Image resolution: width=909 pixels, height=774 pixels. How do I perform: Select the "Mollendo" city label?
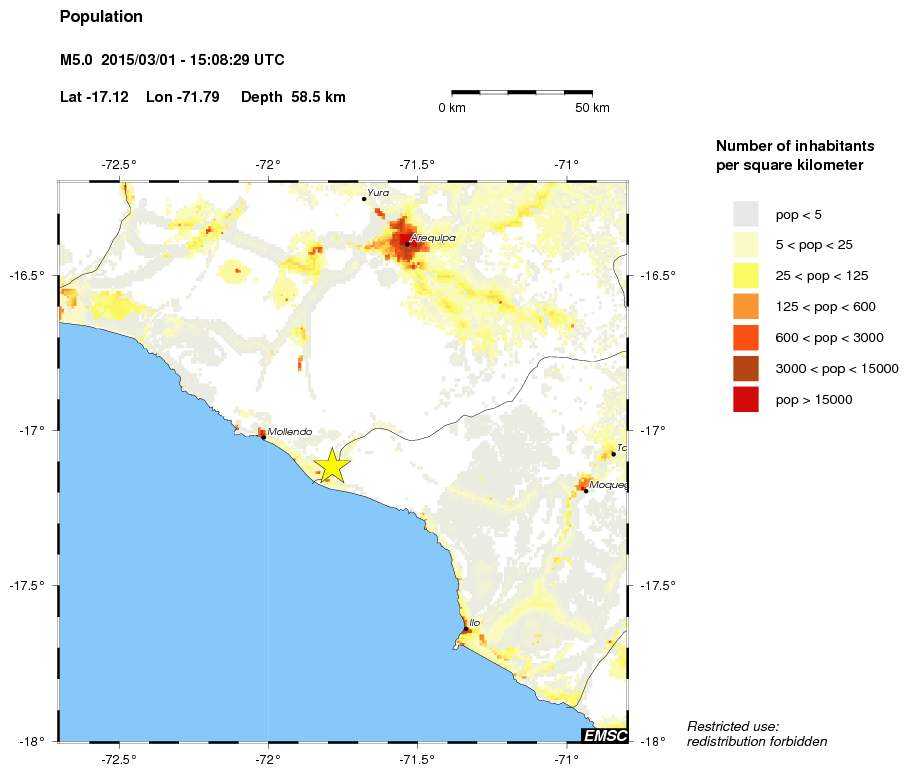[290, 431]
